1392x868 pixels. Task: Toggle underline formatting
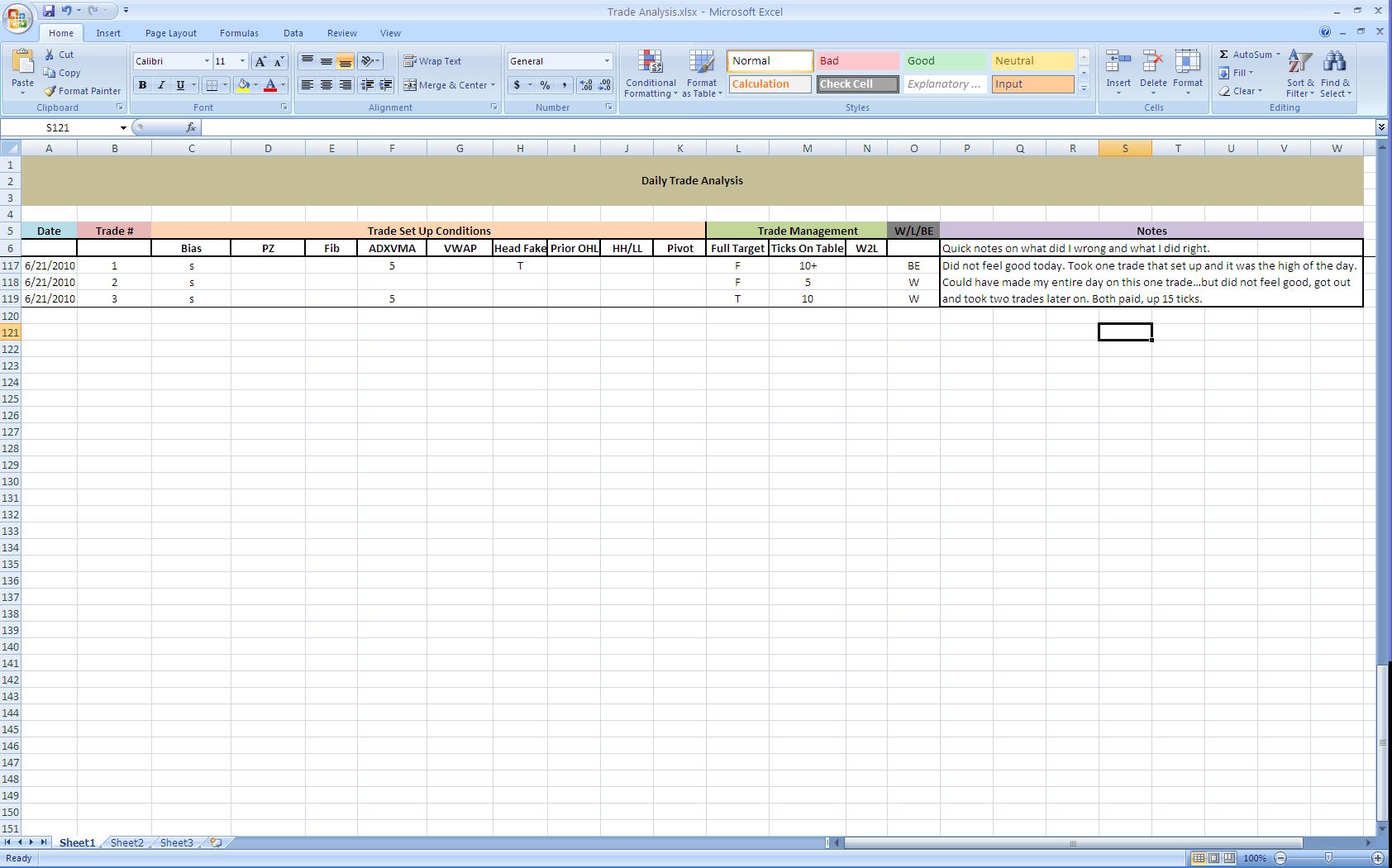(x=180, y=85)
